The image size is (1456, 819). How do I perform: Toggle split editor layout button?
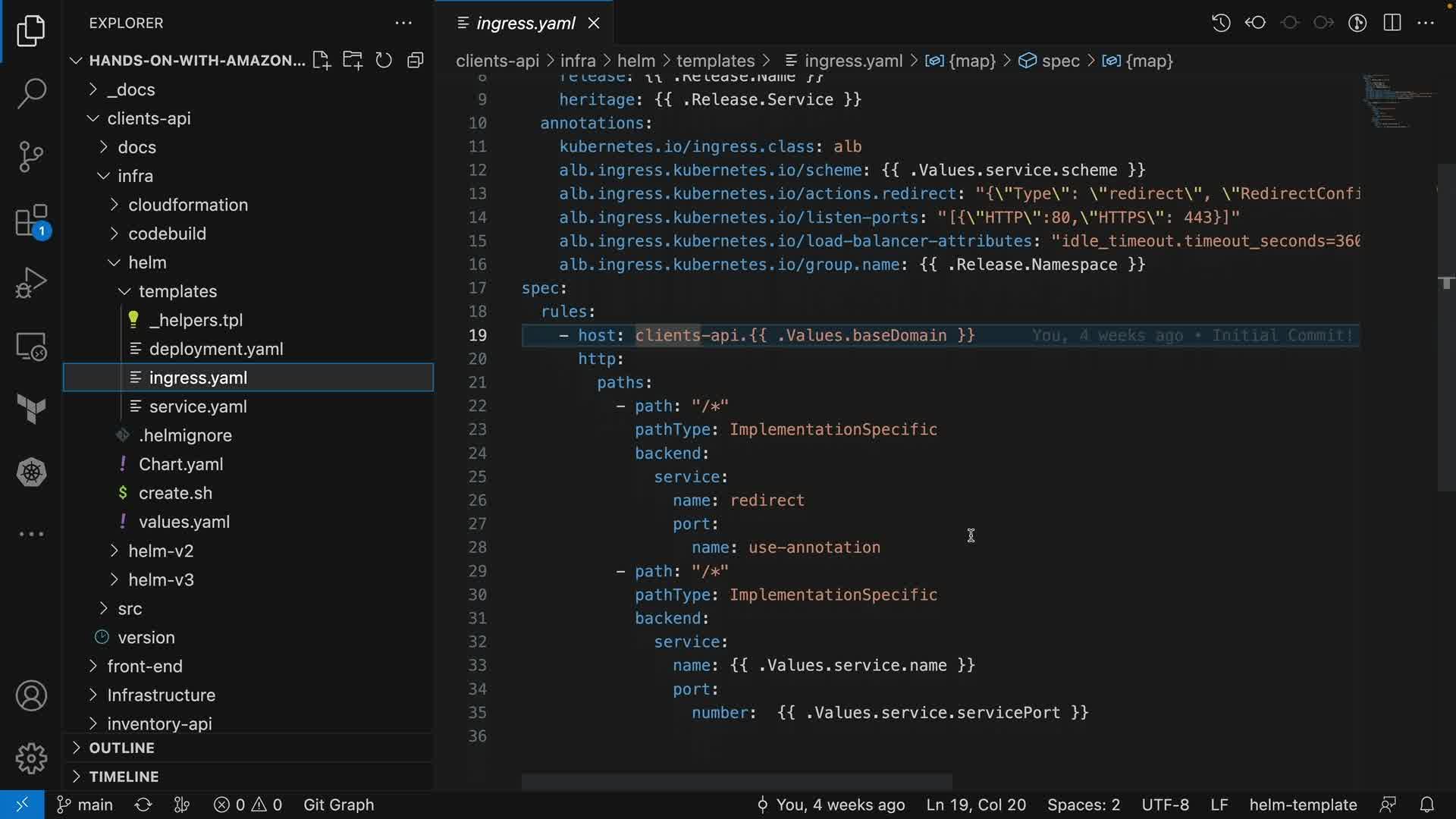click(1392, 23)
